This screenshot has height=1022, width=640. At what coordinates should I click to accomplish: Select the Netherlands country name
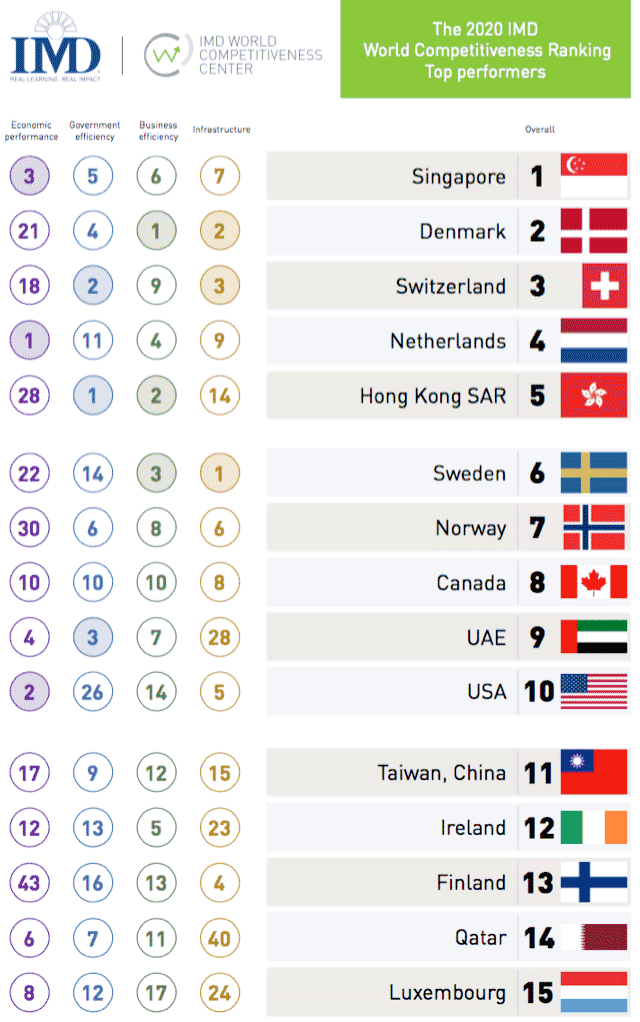pyautogui.click(x=448, y=342)
